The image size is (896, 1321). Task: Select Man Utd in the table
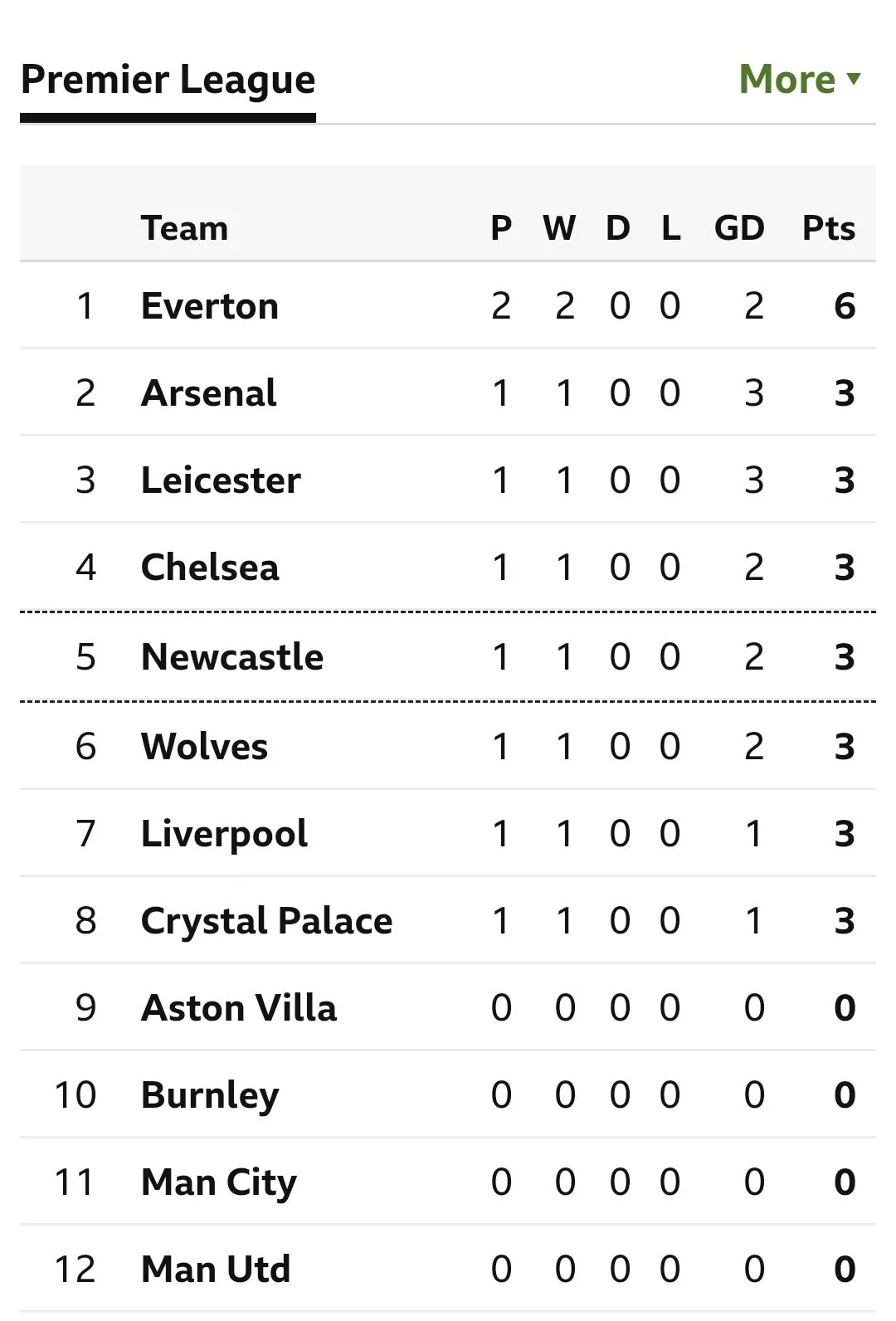(216, 1270)
